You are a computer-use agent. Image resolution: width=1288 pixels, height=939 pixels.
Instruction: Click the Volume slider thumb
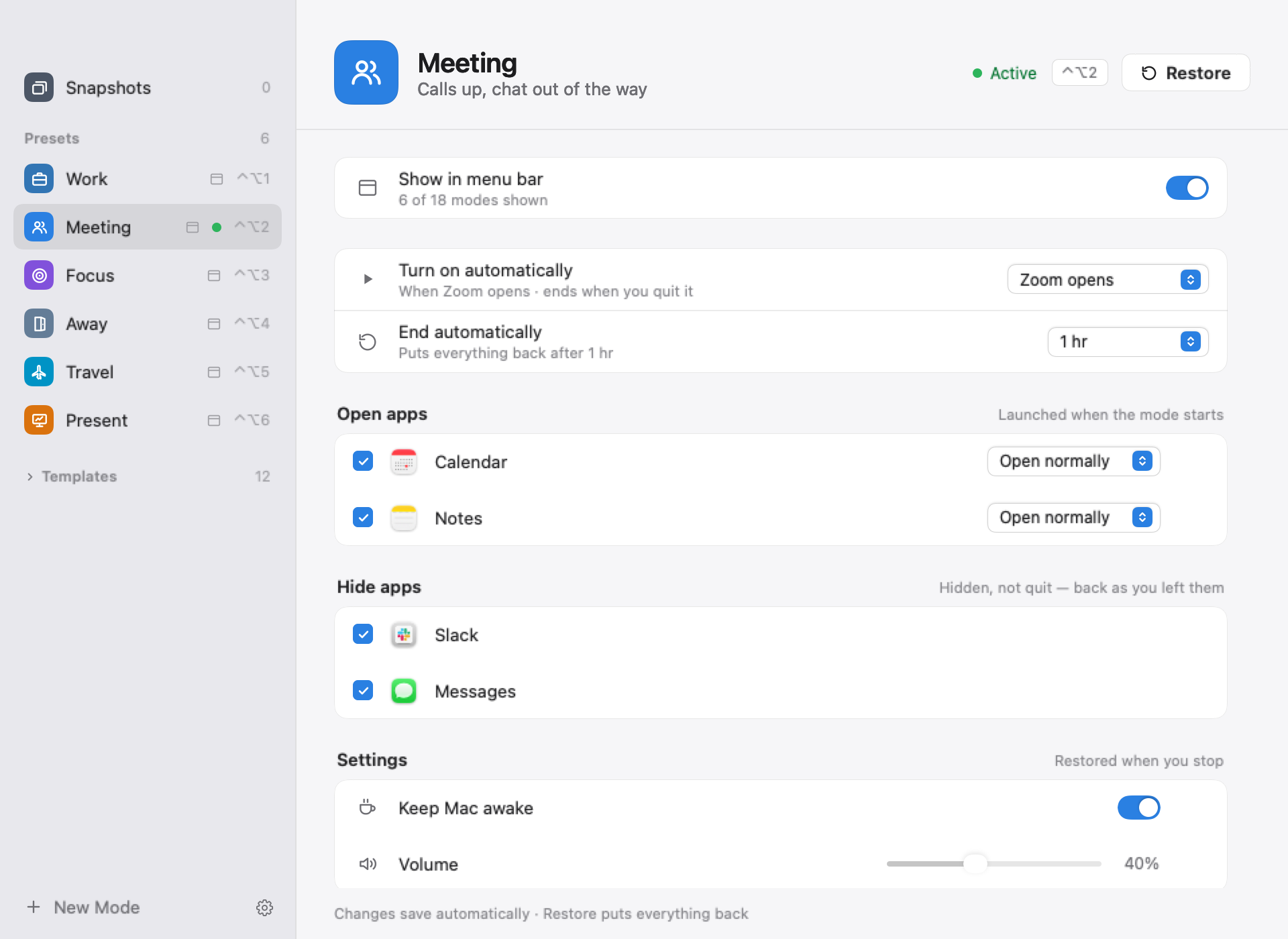click(x=975, y=863)
